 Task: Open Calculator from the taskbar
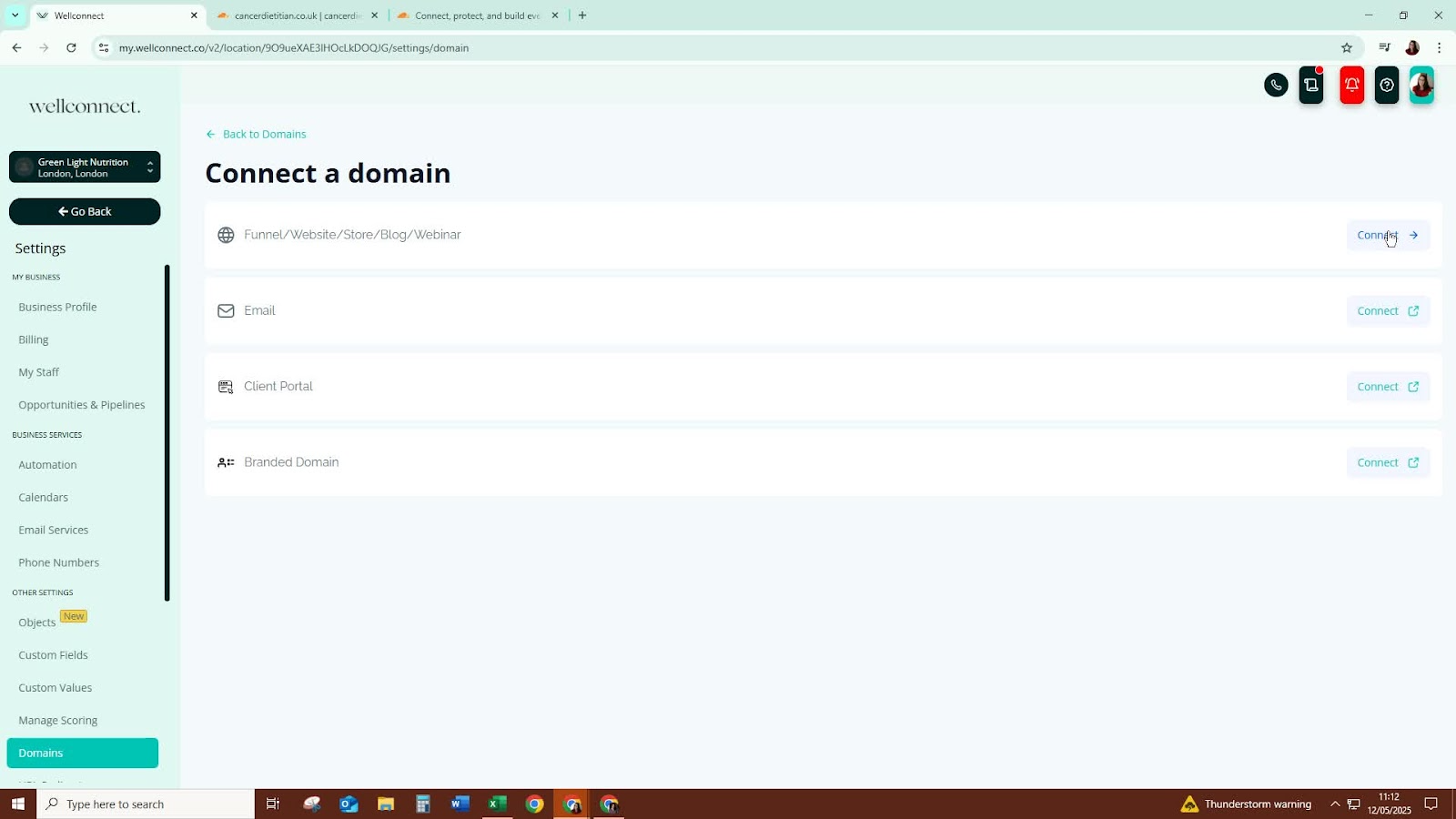coord(423,804)
